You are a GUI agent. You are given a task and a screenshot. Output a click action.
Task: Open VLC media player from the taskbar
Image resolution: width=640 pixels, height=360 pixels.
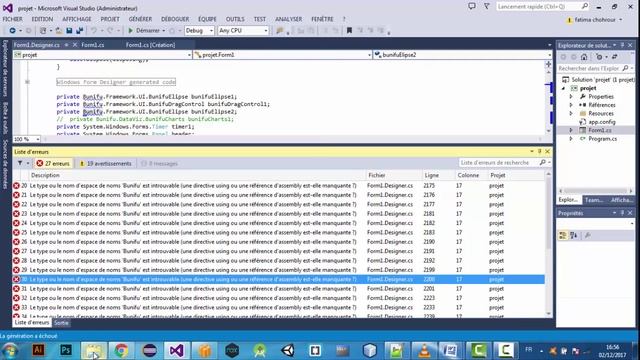424,350
